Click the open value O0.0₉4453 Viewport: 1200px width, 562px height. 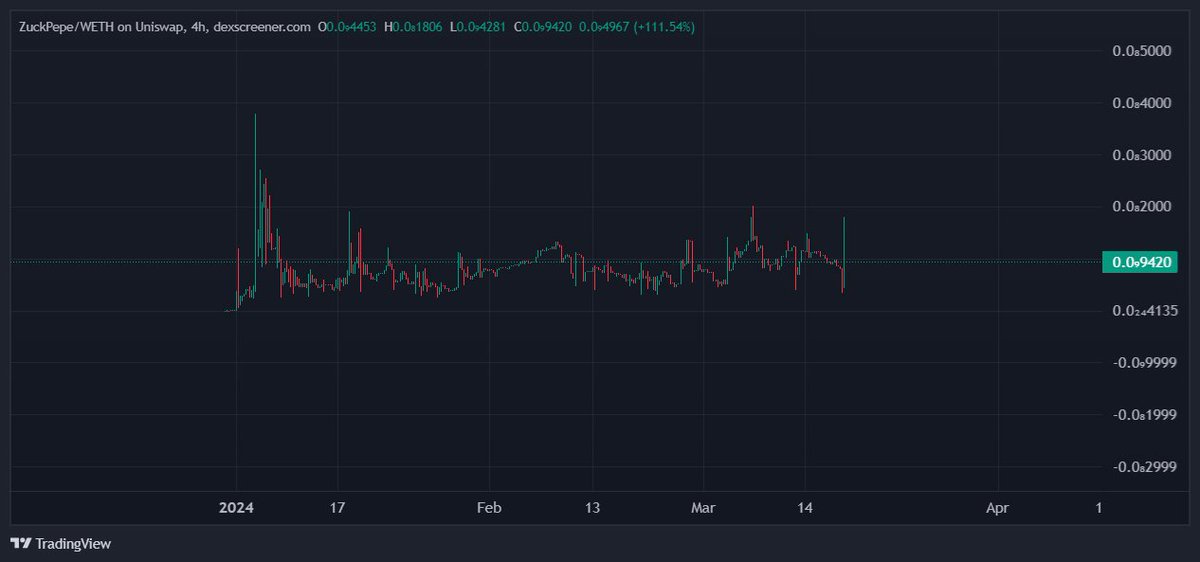[347, 27]
